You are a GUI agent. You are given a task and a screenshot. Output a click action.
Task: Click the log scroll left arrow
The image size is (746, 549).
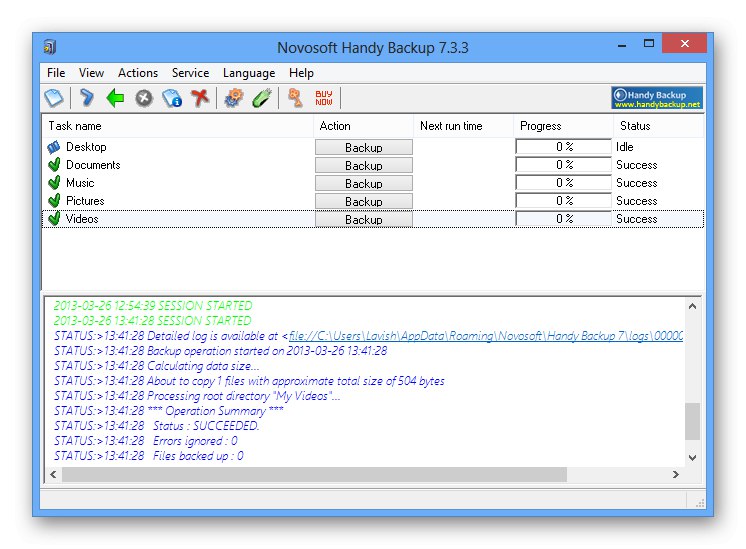(x=53, y=474)
